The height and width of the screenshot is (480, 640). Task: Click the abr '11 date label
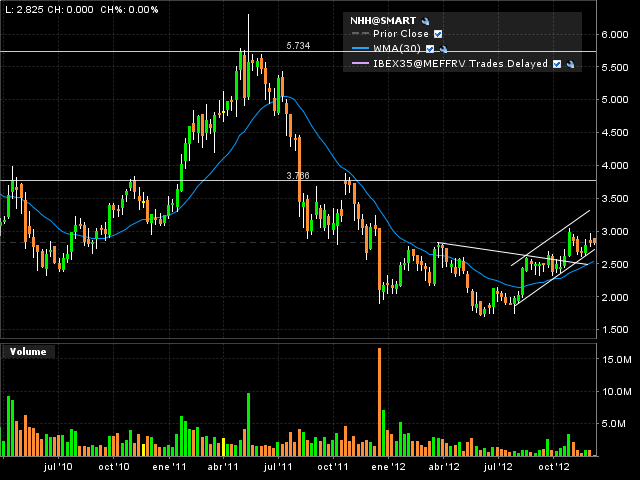(x=223, y=467)
